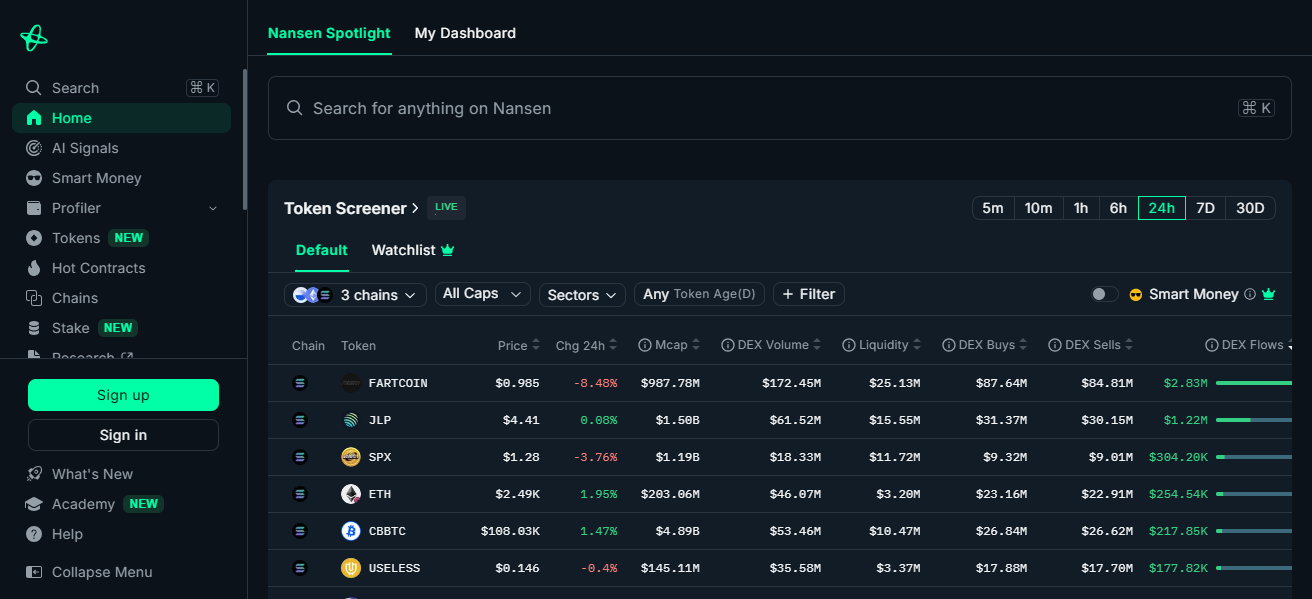Viewport: 1312px width, 599px height.
Task: Click the FARTCOIN token logo
Action: point(351,383)
